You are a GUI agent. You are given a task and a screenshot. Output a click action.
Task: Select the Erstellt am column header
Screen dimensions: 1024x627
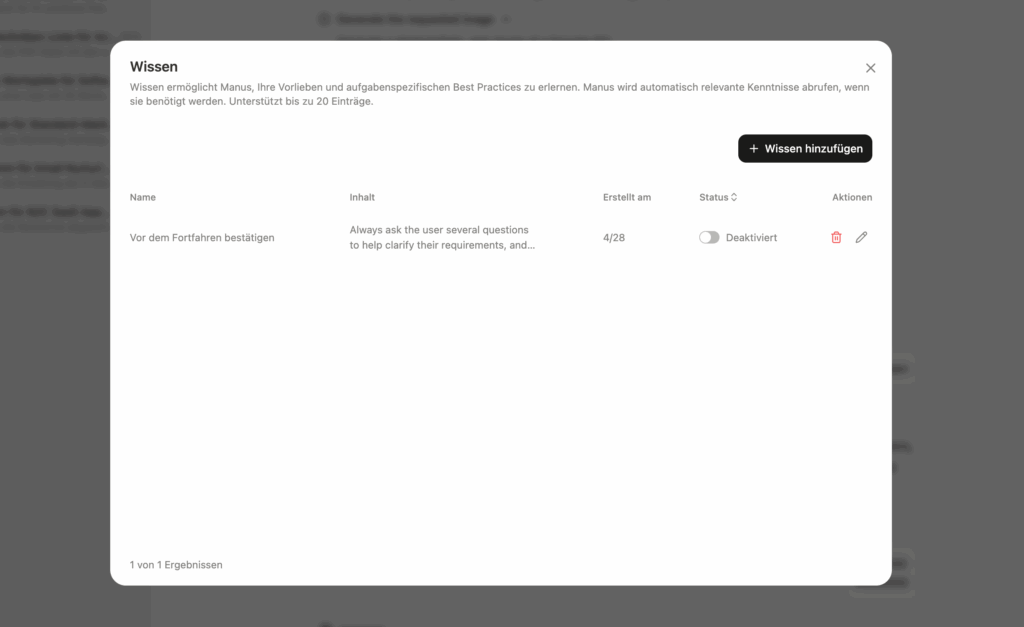[627, 197]
